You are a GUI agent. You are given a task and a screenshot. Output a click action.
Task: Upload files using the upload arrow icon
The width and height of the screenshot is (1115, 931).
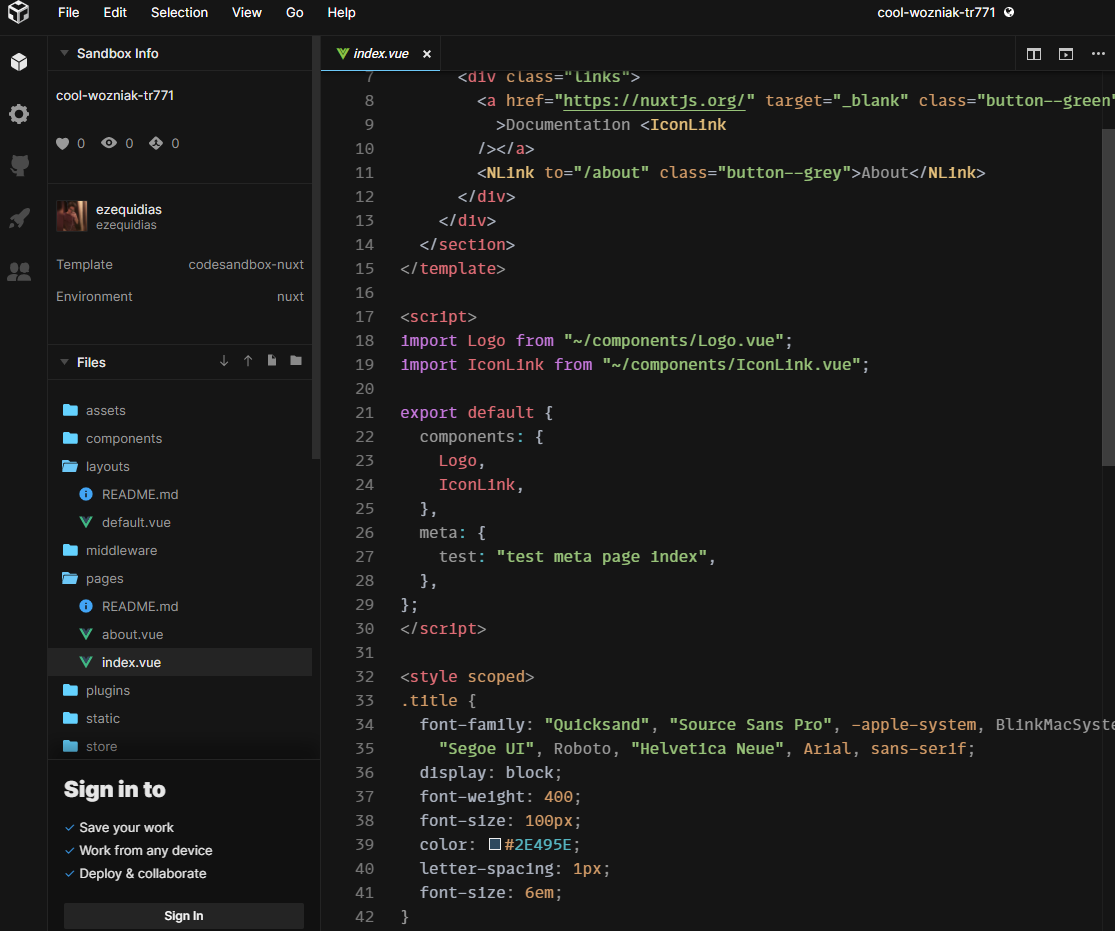click(x=247, y=361)
